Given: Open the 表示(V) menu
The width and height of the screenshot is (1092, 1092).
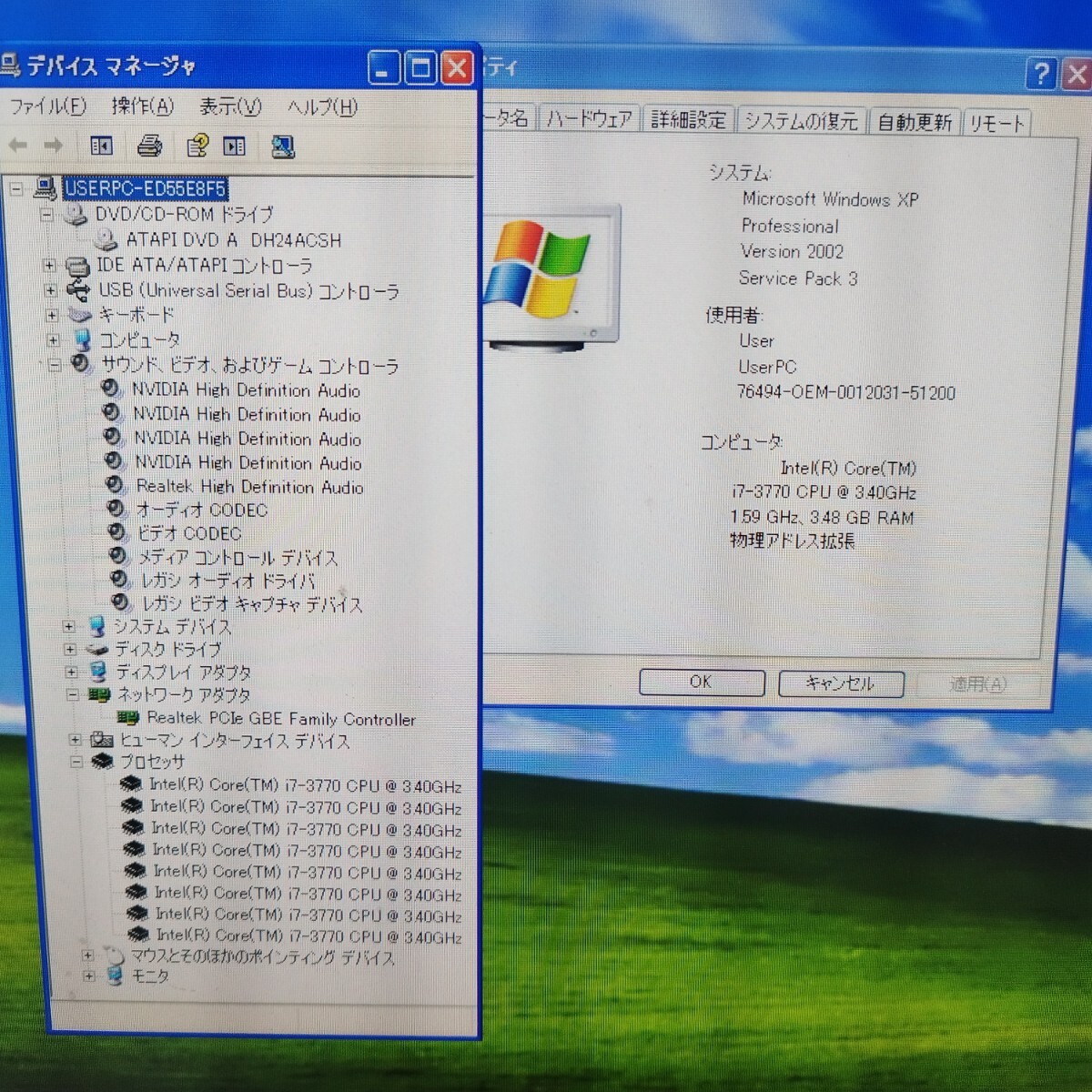Looking at the screenshot, I should 230,107.
